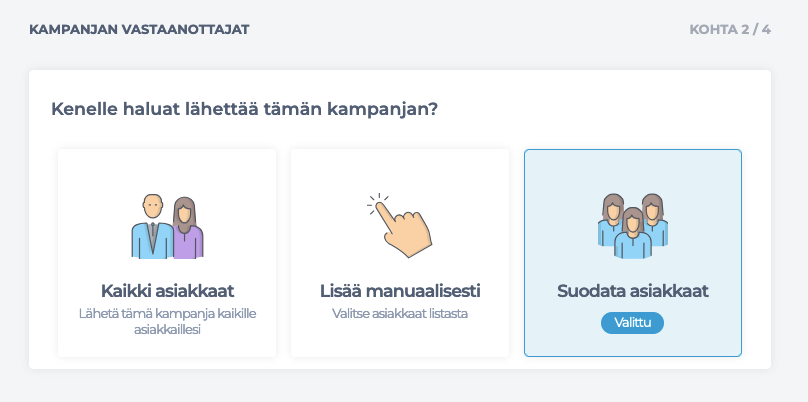Click the man and woman customers icon
Screen dimensions: 808x402
pyautogui.click(x=167, y=227)
